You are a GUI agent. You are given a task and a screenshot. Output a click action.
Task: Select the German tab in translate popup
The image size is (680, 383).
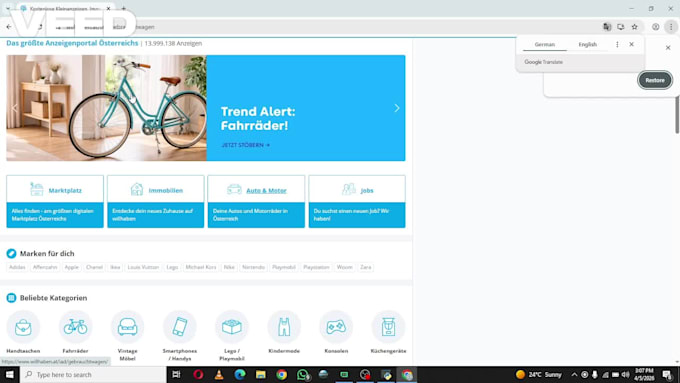click(545, 44)
